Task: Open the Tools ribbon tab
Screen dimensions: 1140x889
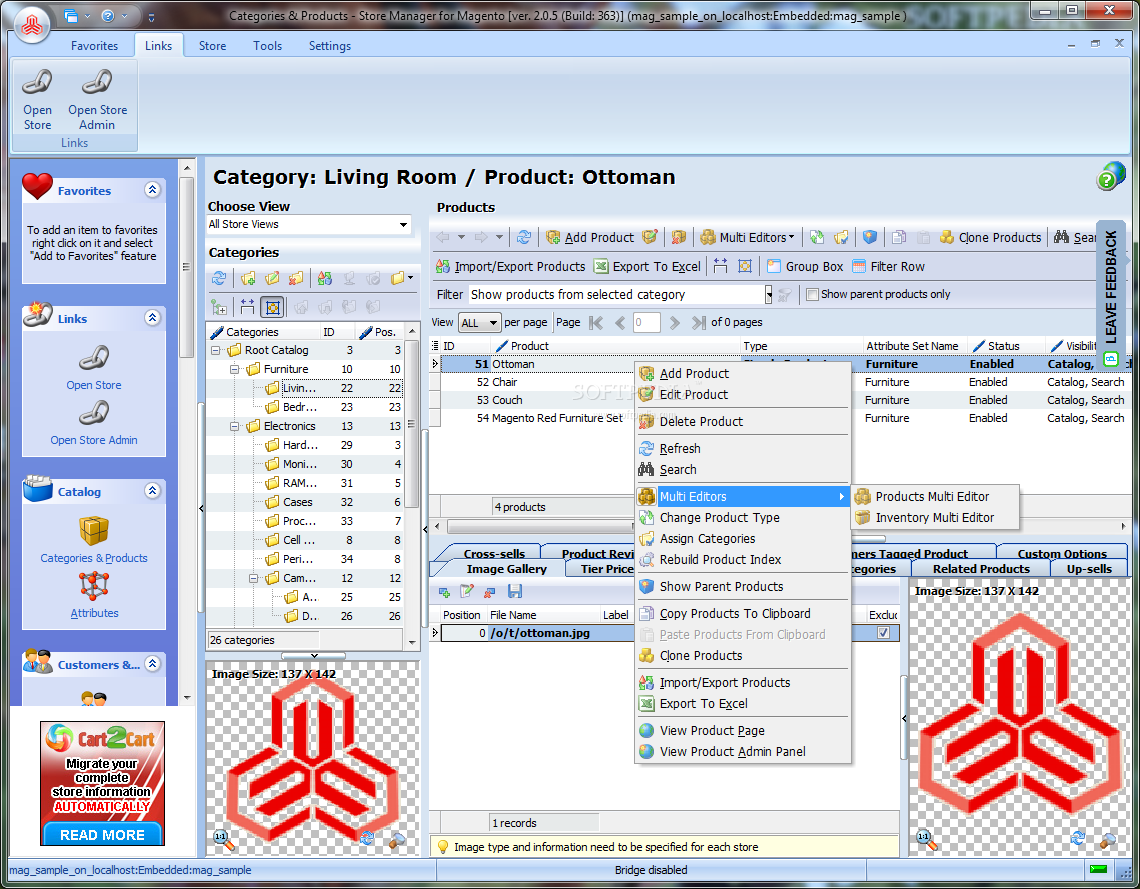Action: point(268,46)
